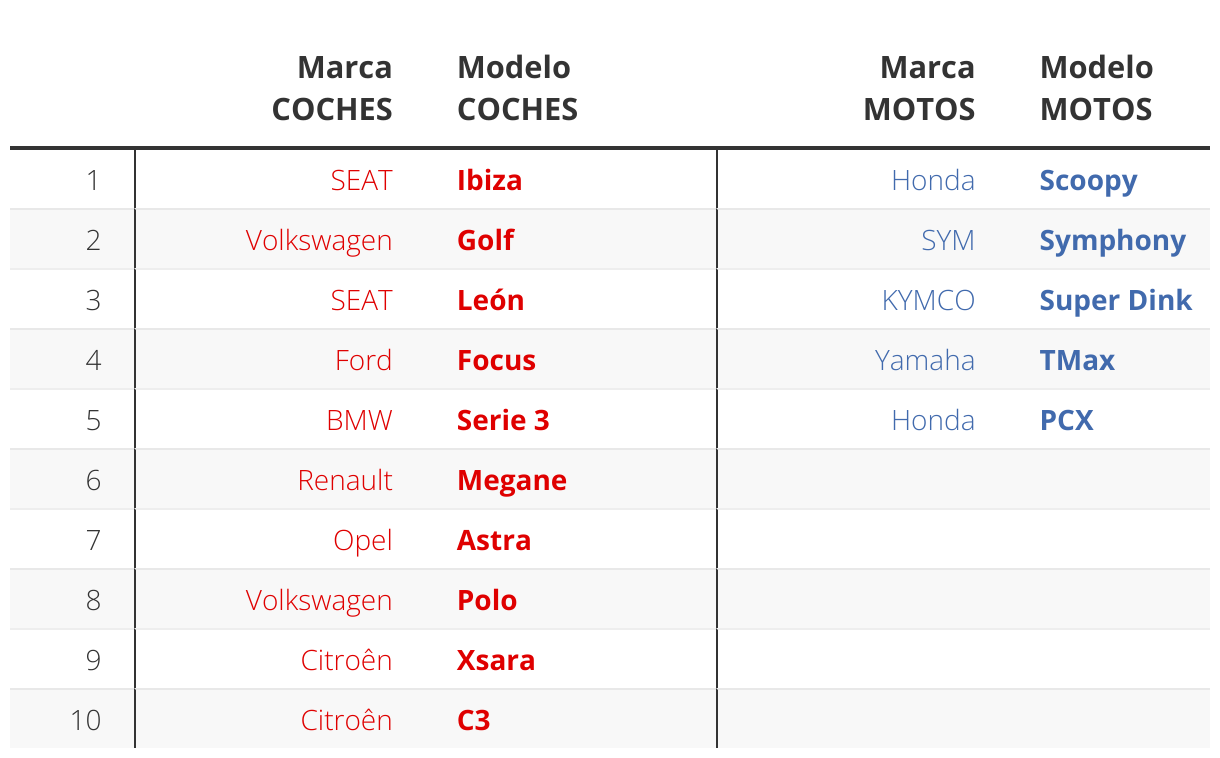The image size is (1220, 758).
Task: Click the Modelo COCHES column header
Action: tap(517, 88)
